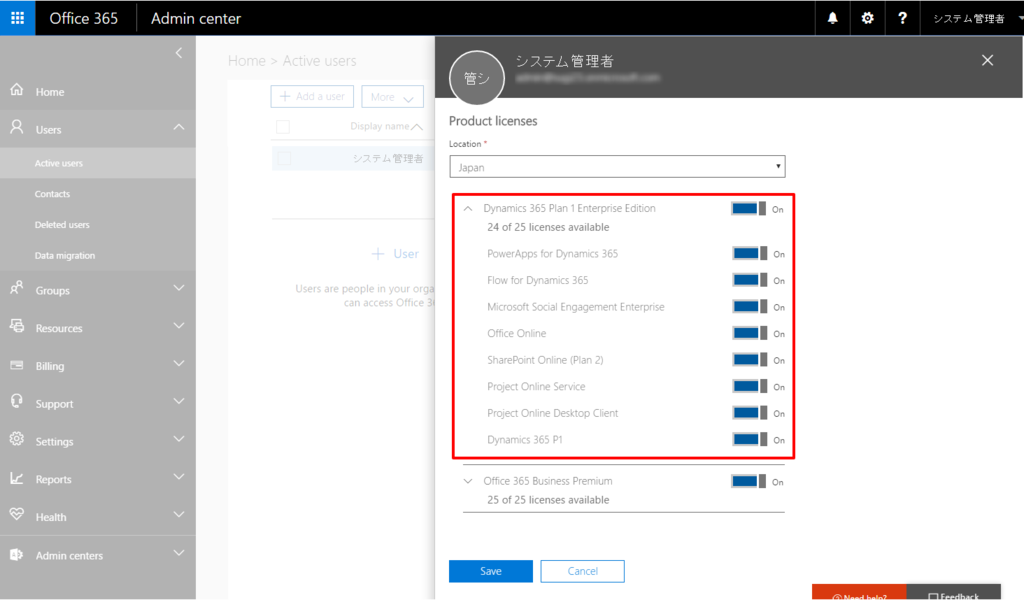Screen dimensions: 1024x600
Task: Toggle Office Online switch
Action: (x=750, y=333)
